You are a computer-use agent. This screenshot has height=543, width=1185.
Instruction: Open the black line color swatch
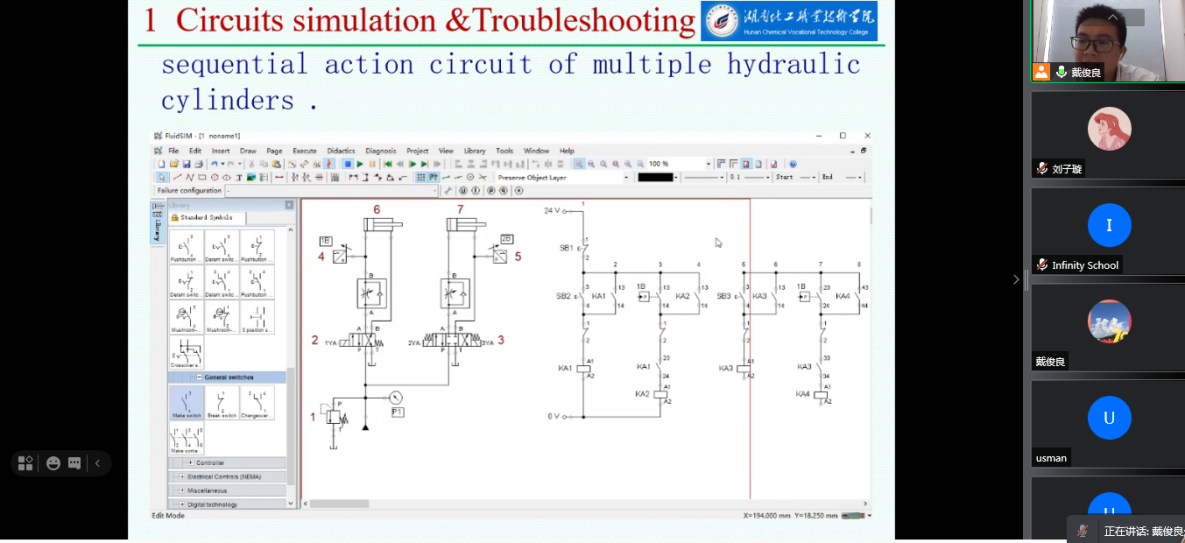pyautogui.click(x=656, y=178)
